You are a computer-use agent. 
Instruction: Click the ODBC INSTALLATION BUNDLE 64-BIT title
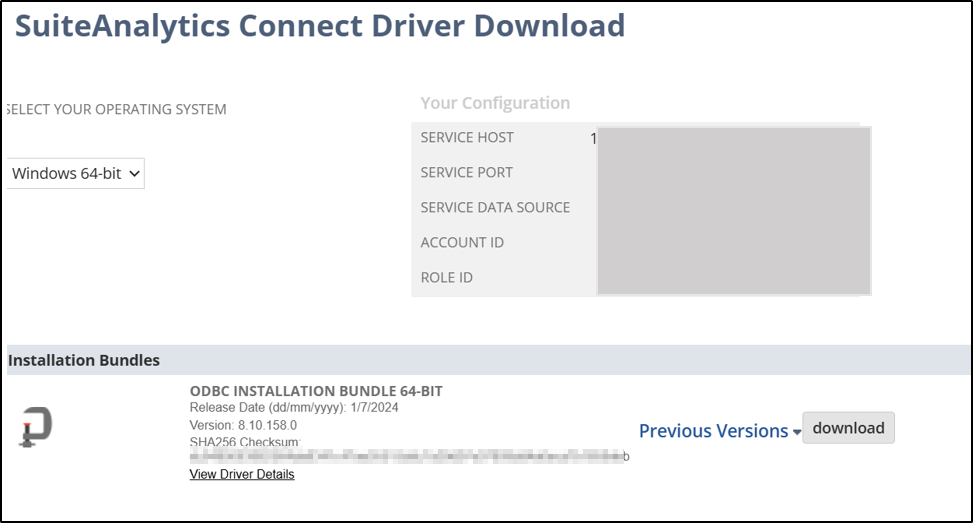316,391
